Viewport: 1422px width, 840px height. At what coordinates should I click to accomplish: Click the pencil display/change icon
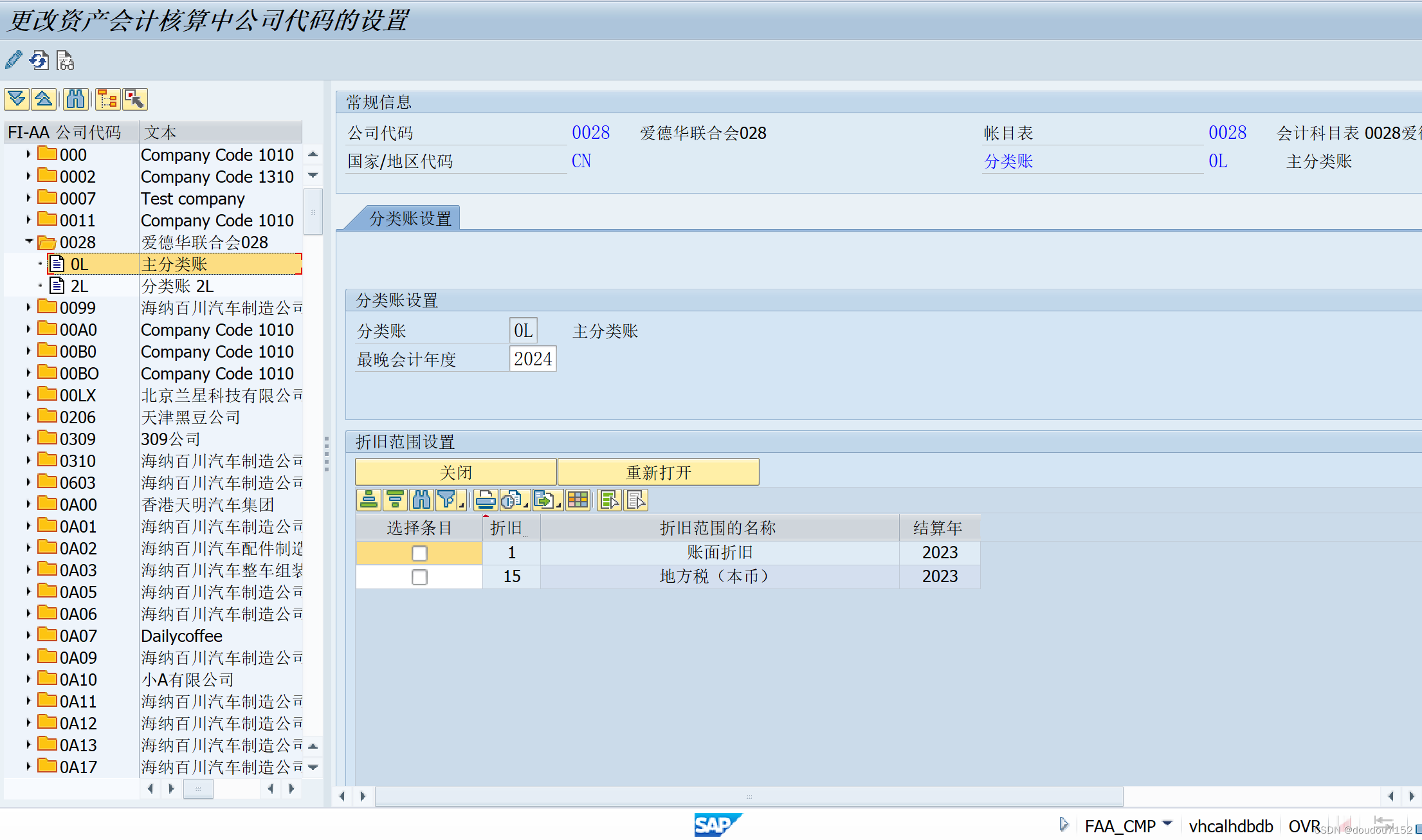coord(14,60)
